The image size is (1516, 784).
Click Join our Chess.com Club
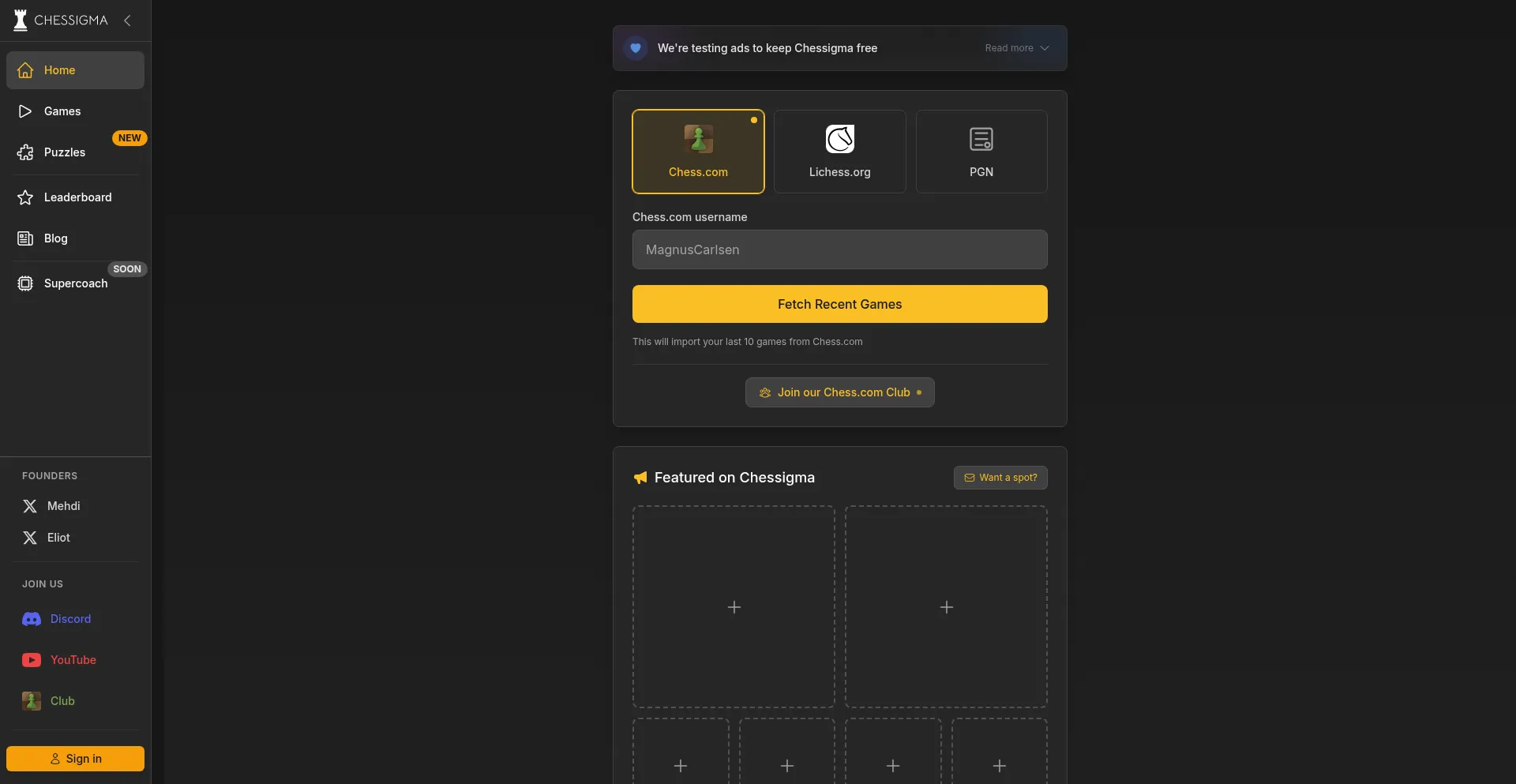click(839, 392)
